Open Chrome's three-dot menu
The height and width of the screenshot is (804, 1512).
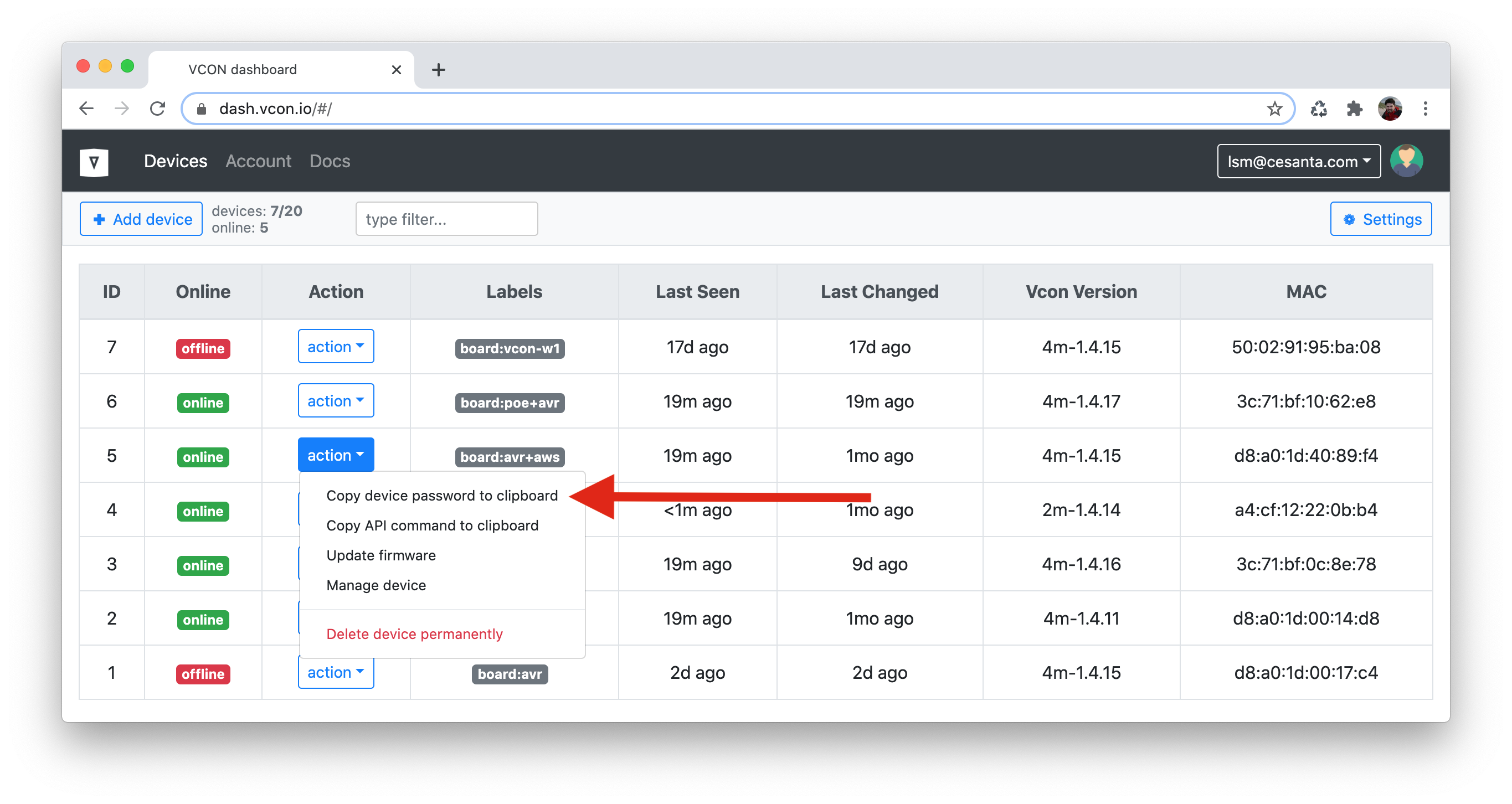[x=1425, y=108]
